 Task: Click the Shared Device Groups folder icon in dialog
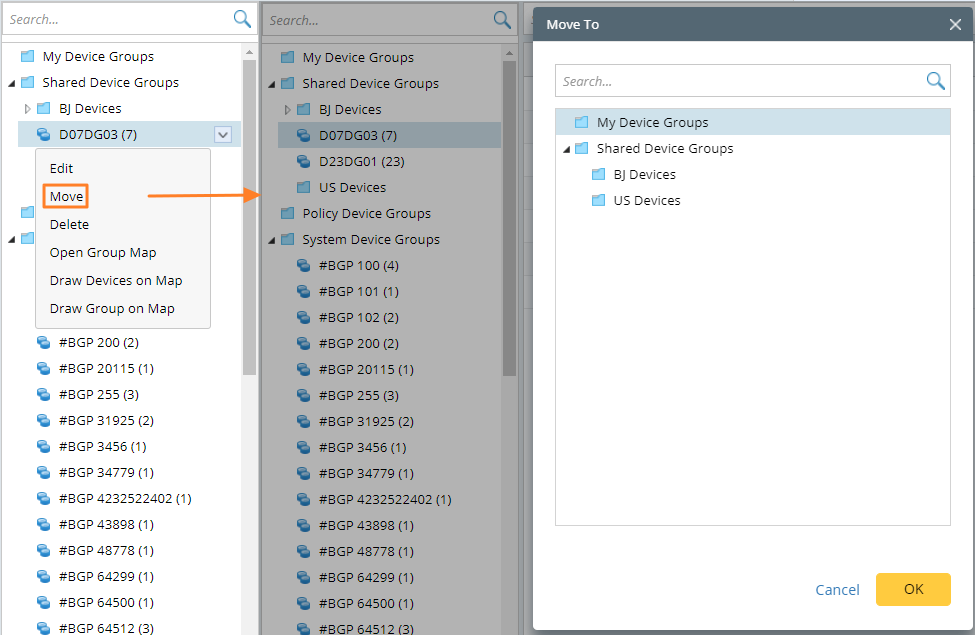(581, 148)
